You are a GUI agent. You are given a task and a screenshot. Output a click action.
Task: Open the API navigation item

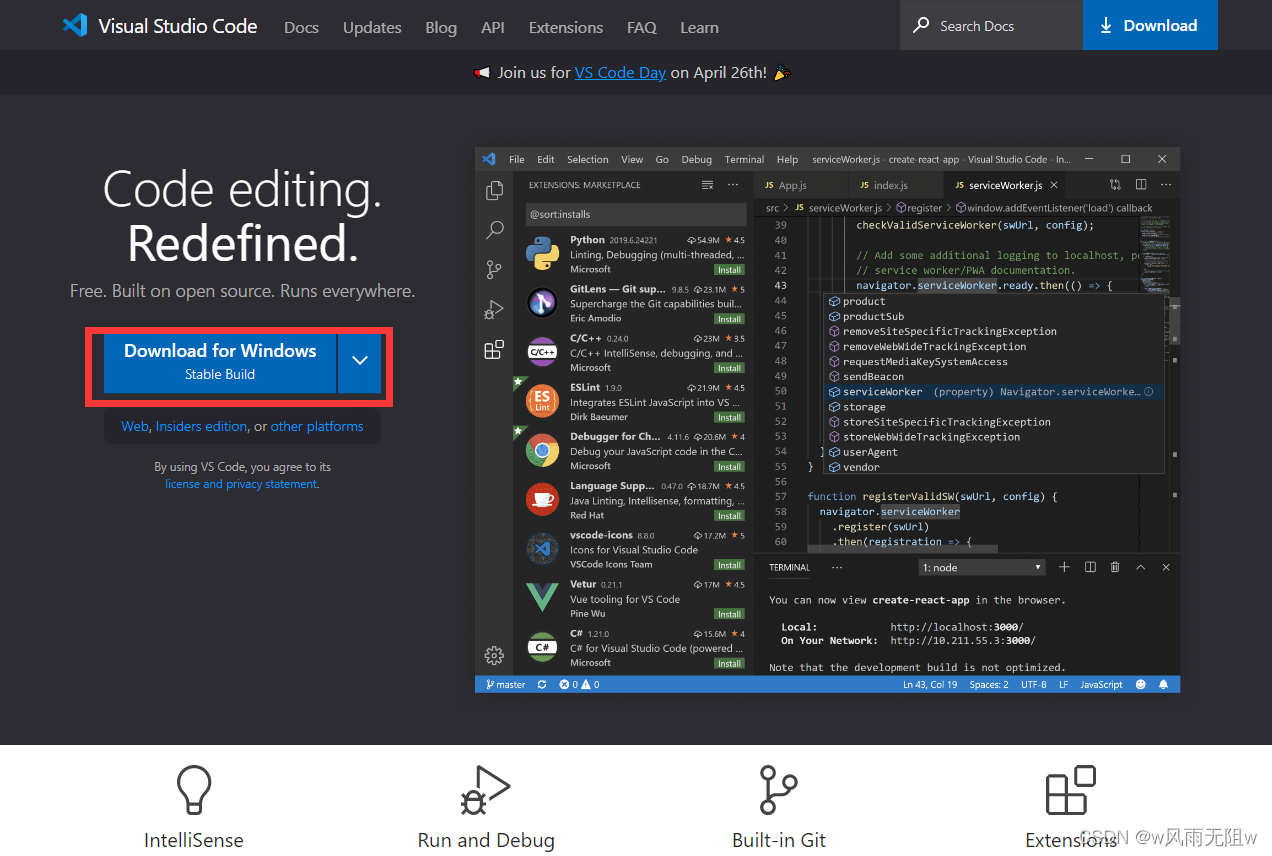point(493,27)
